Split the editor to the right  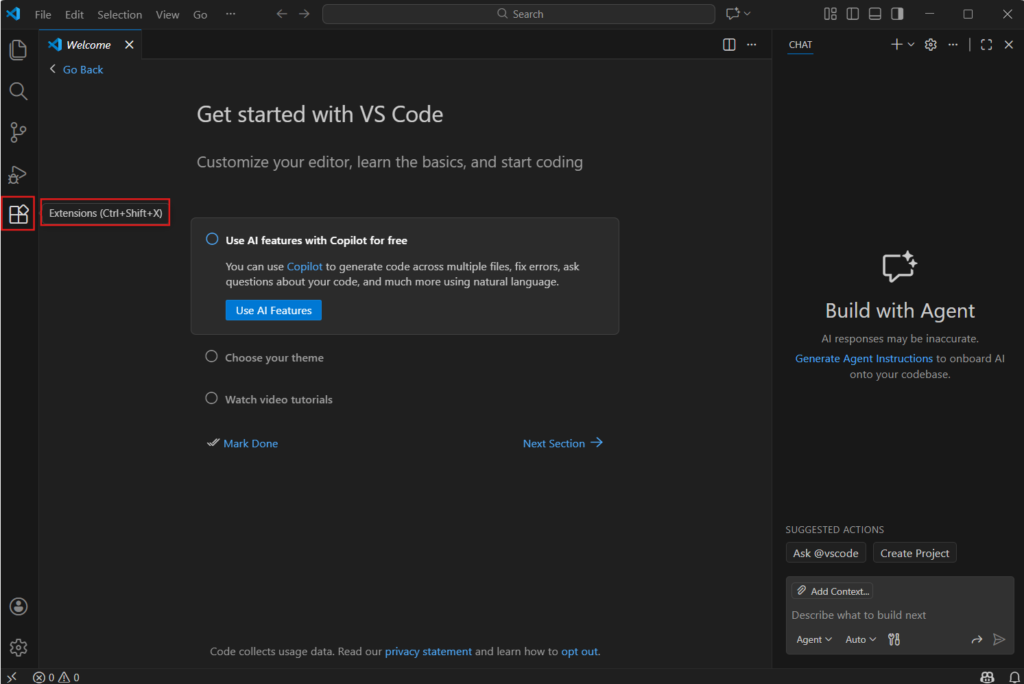729,45
